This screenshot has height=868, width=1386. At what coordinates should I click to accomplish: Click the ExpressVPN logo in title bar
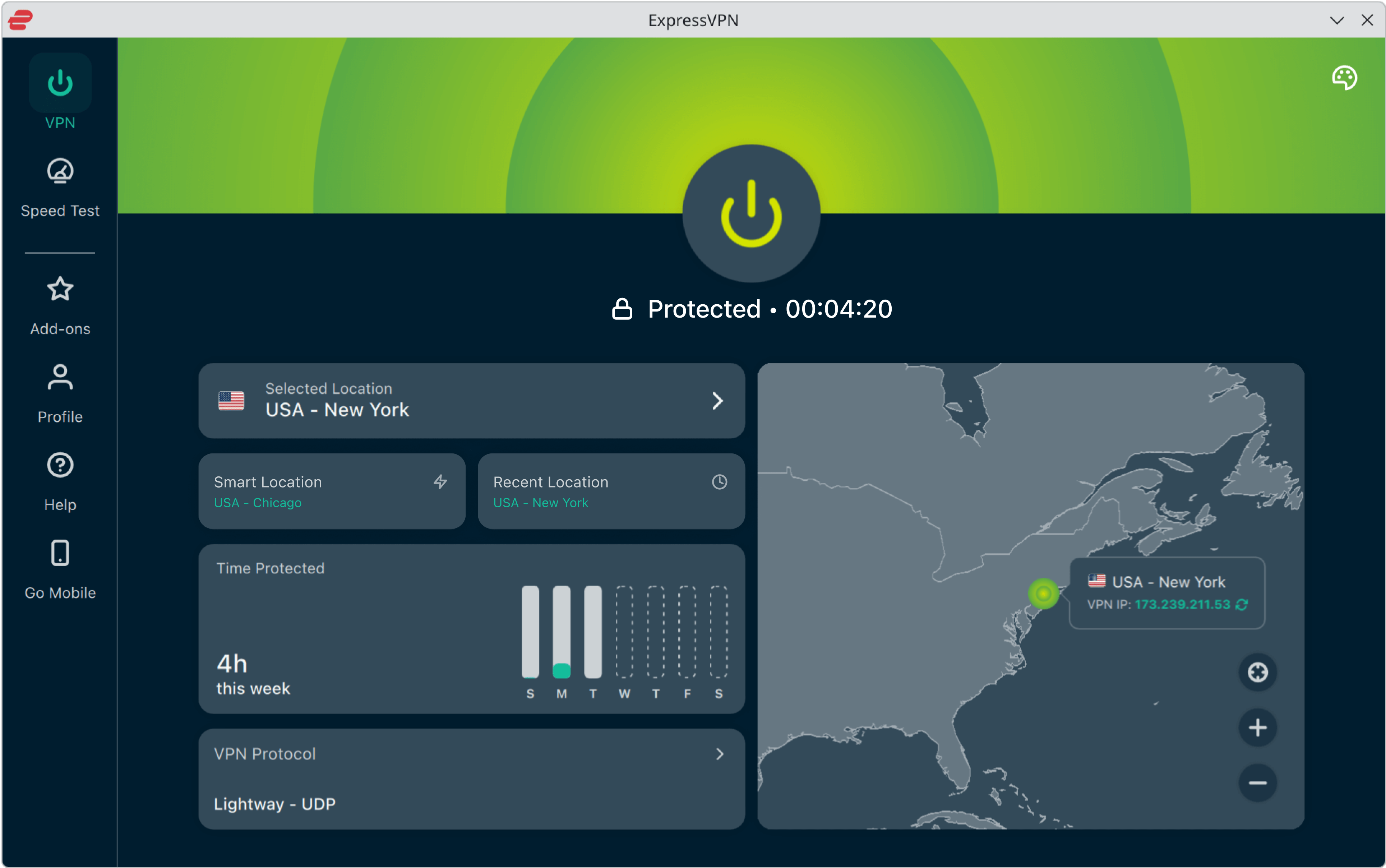(21, 20)
